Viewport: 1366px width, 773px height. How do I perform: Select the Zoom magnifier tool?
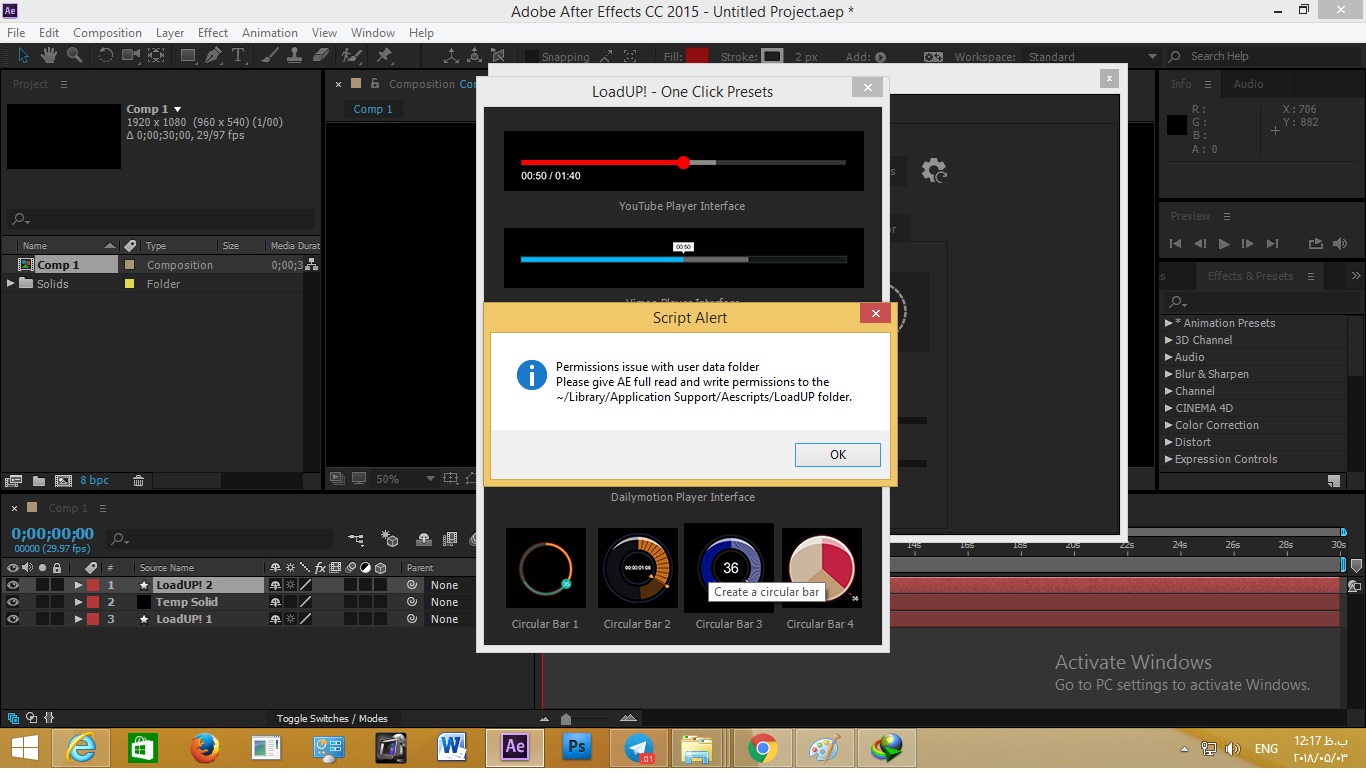[75, 56]
